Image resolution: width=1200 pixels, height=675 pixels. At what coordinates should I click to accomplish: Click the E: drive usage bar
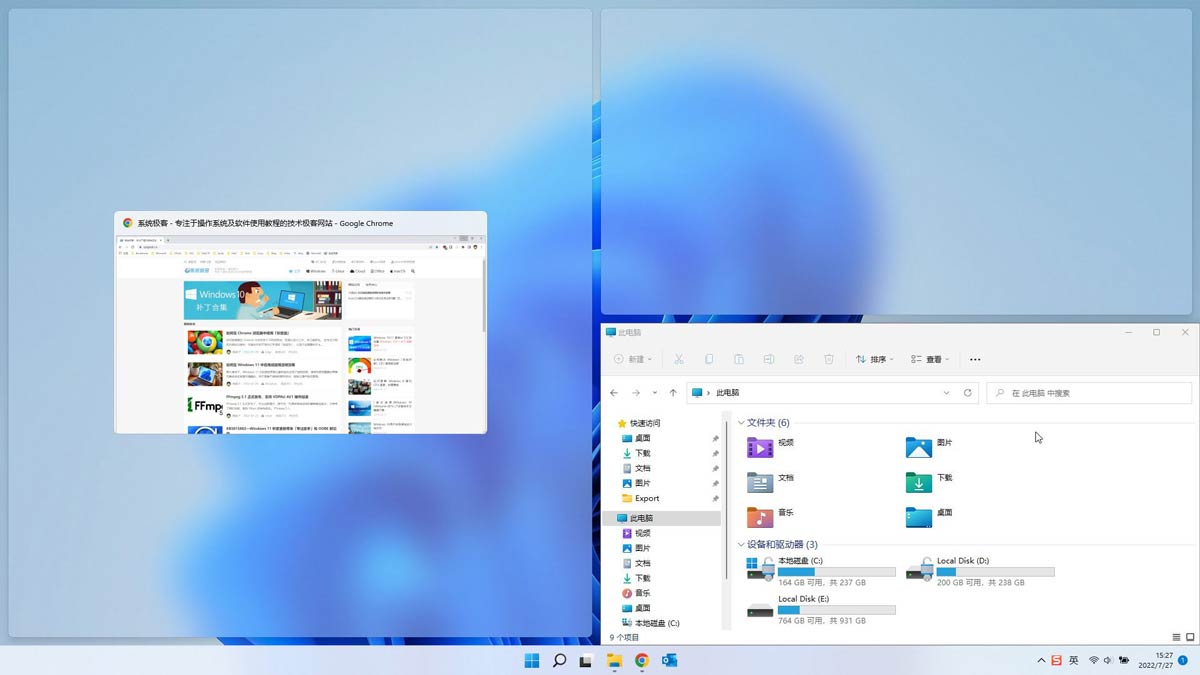coord(836,609)
